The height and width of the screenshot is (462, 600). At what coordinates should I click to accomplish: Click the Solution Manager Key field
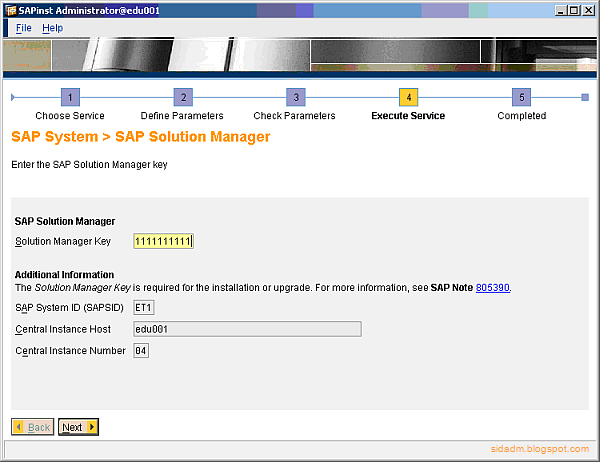tap(163, 241)
